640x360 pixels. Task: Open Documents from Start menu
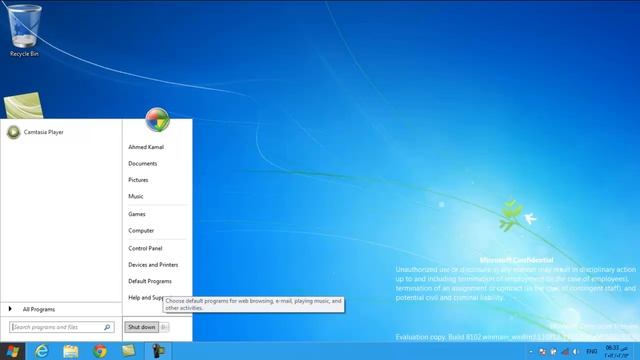(142, 164)
